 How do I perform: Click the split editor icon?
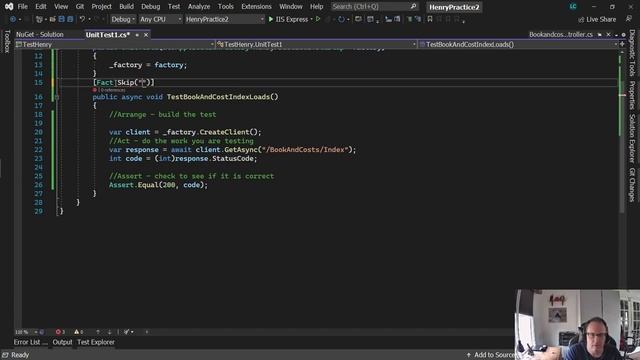point(622,44)
